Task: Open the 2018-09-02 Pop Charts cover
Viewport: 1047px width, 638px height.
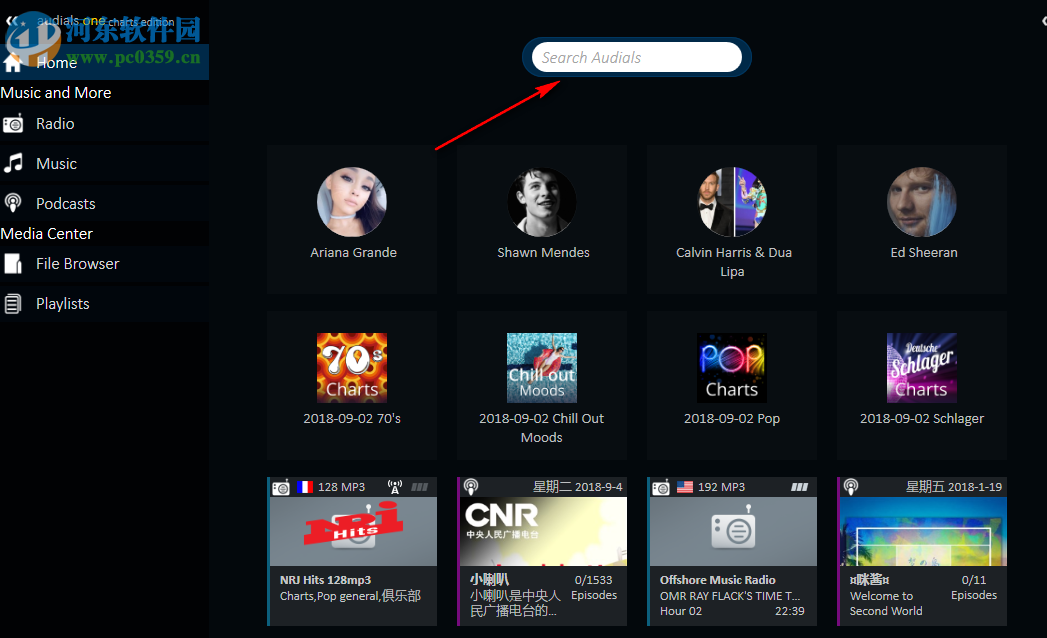Action: point(731,367)
